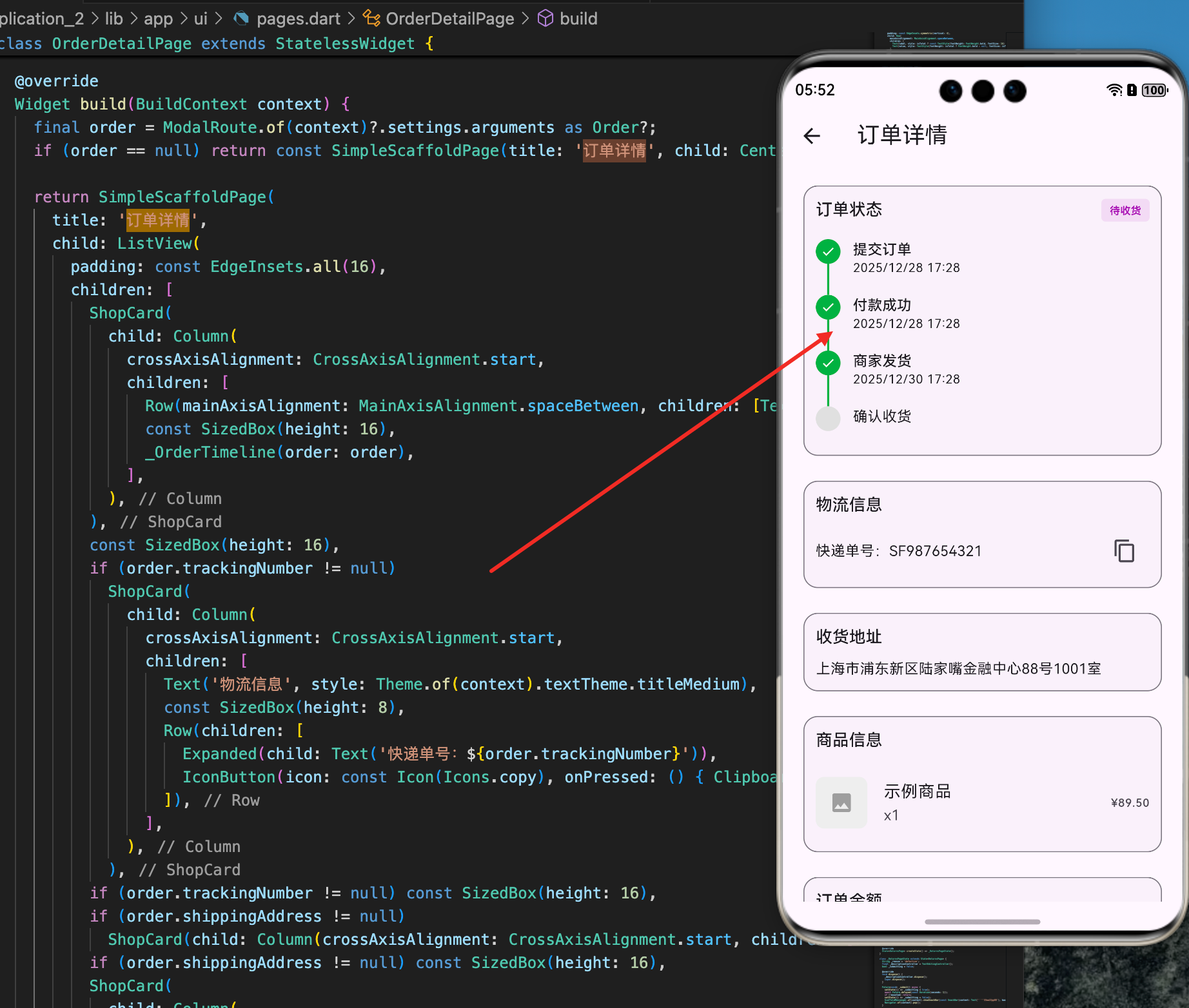Tap the 商家发货 timeline step label
The width and height of the screenshot is (1189, 1008).
(882, 361)
